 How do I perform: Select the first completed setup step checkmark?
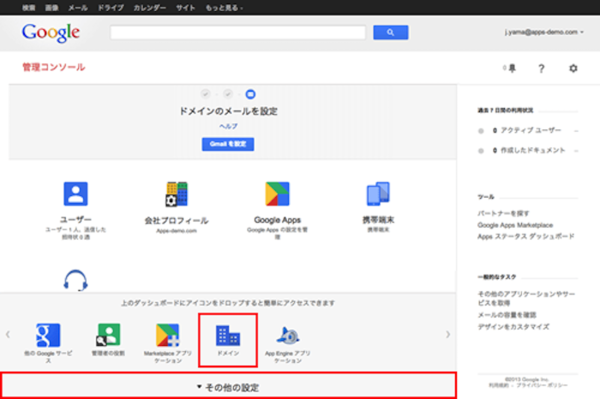click(205, 94)
